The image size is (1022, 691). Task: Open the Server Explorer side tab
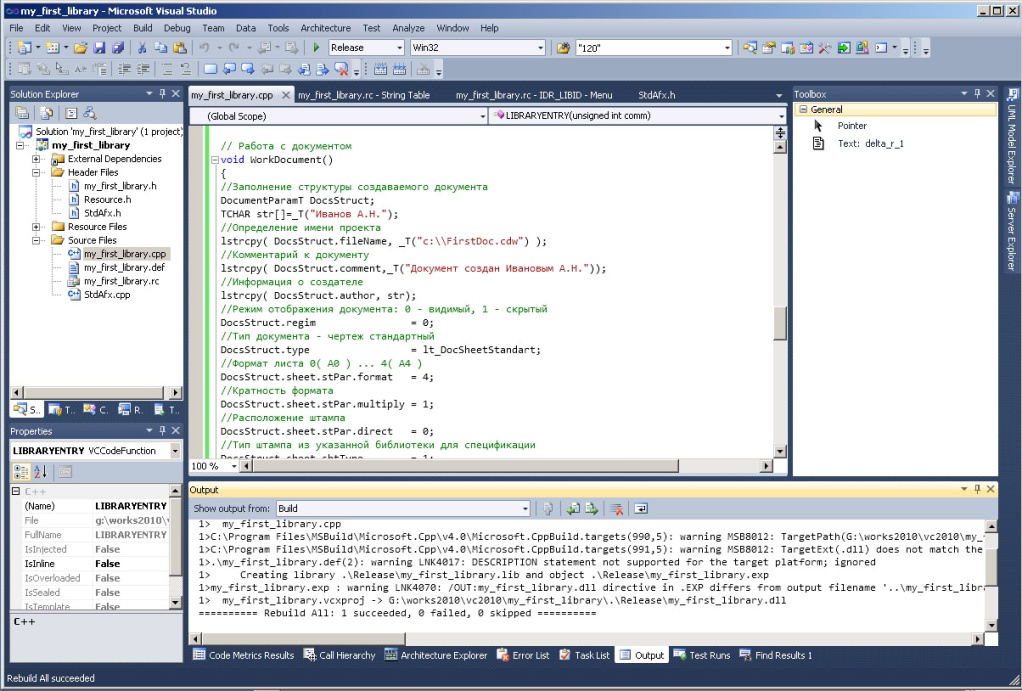(1012, 231)
